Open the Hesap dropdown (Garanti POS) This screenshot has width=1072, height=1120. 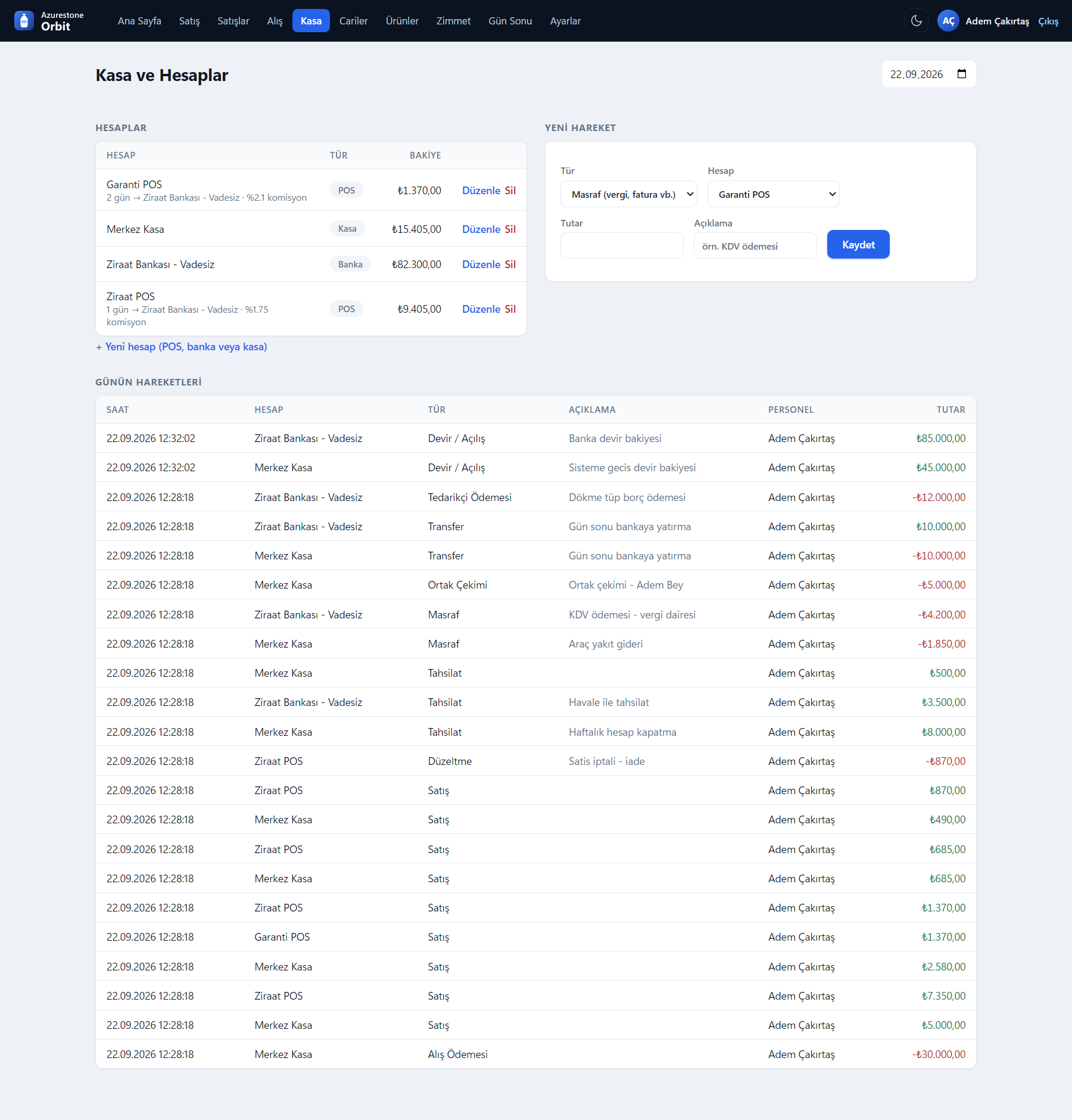(x=774, y=194)
